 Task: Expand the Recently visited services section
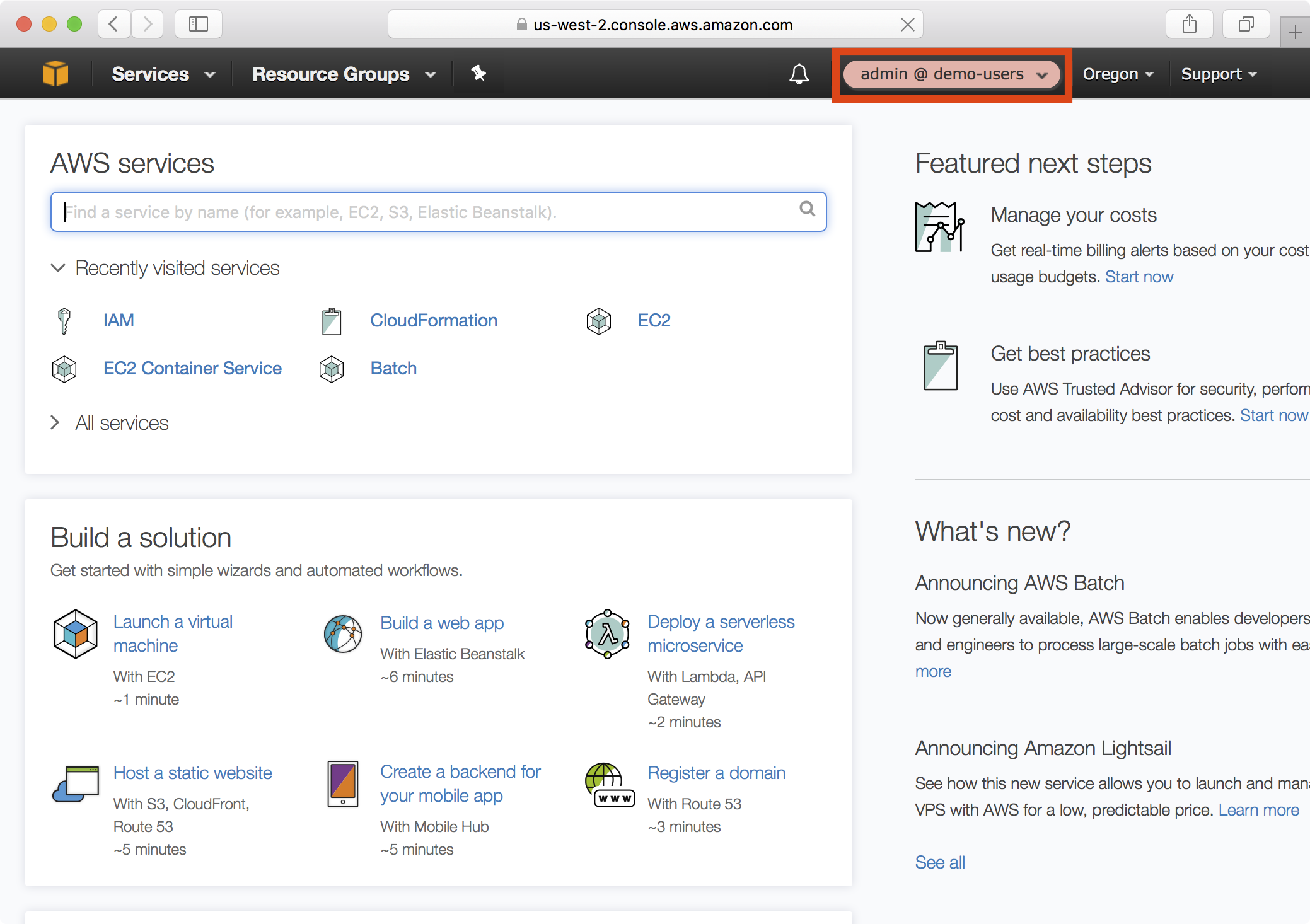[58, 268]
